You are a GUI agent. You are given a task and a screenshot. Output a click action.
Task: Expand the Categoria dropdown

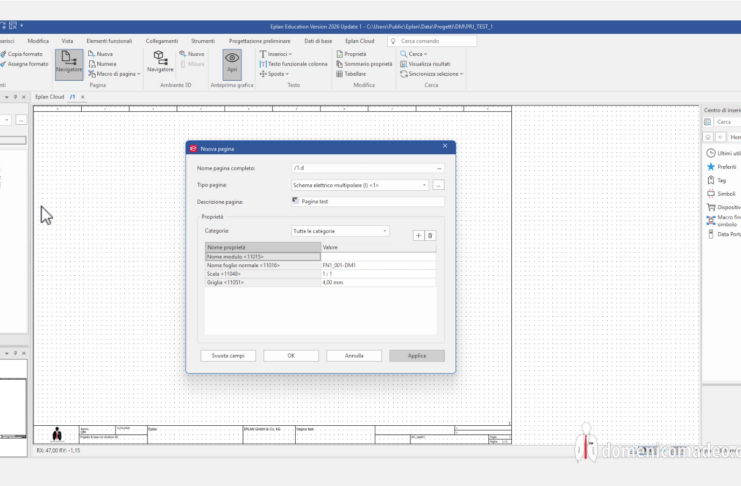coord(385,231)
